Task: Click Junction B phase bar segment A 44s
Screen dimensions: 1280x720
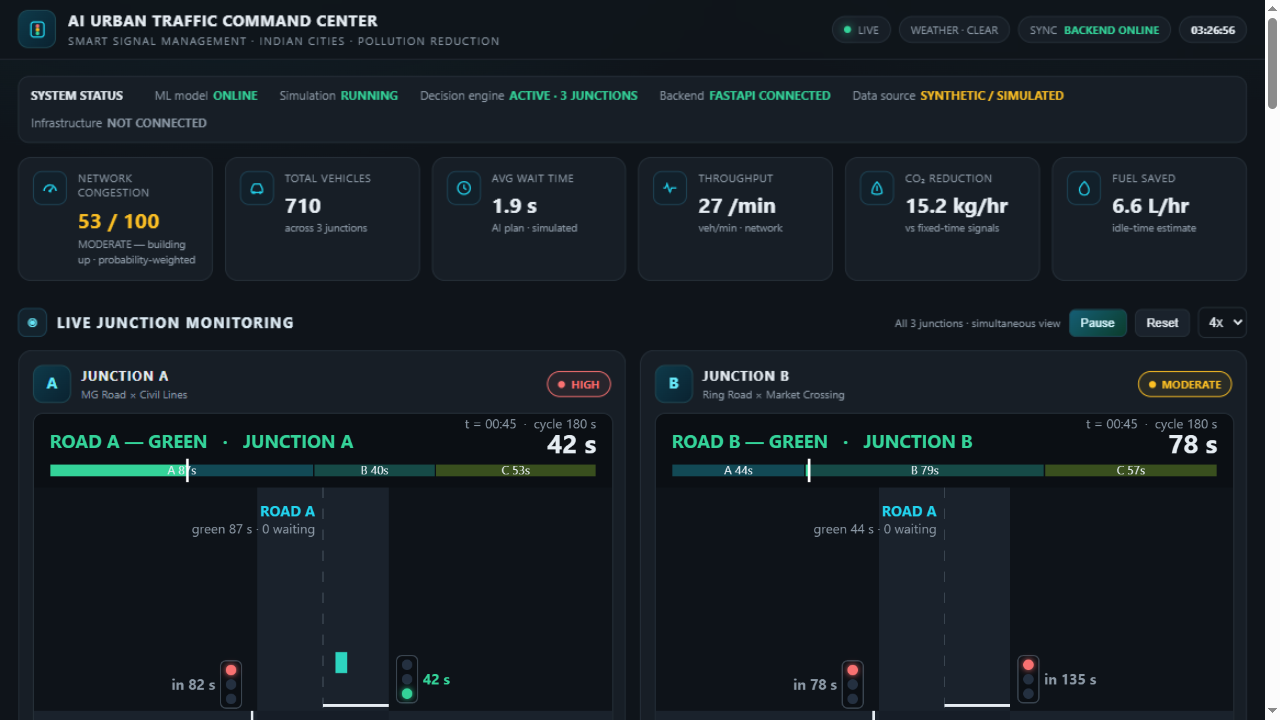Action: coord(738,470)
